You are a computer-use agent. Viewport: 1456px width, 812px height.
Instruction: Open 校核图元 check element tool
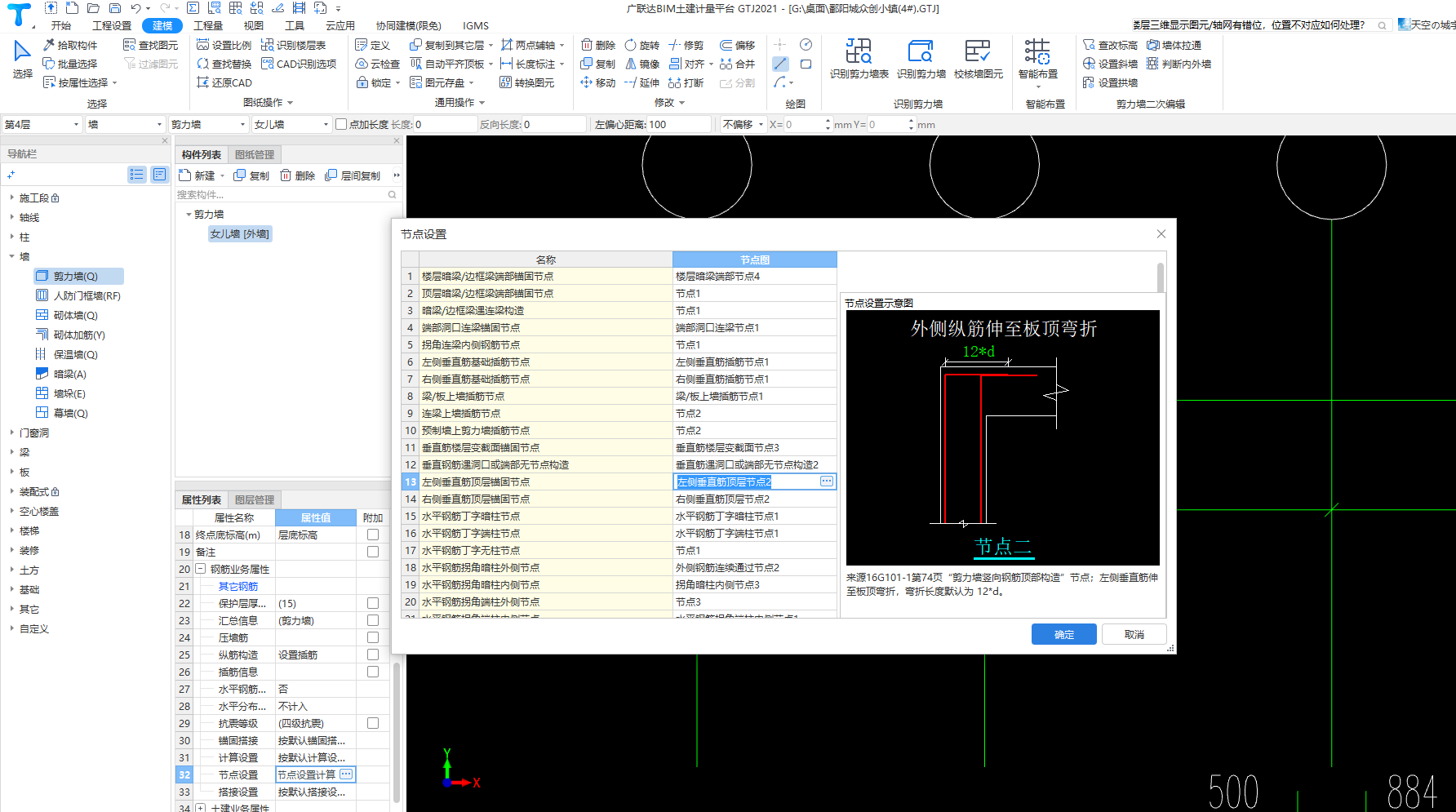coord(979,59)
